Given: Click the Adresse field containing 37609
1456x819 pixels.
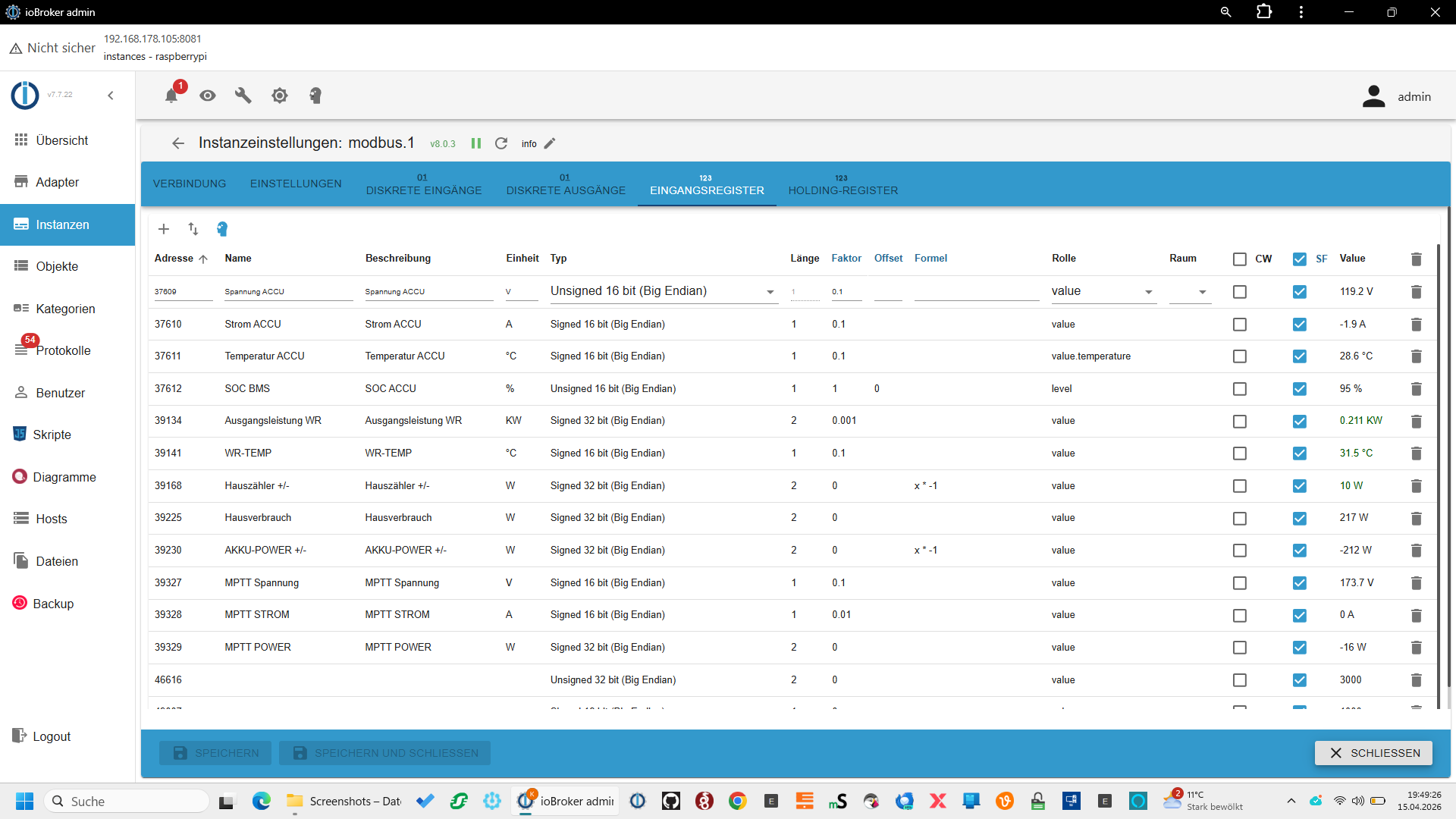Looking at the screenshot, I should coord(183,292).
